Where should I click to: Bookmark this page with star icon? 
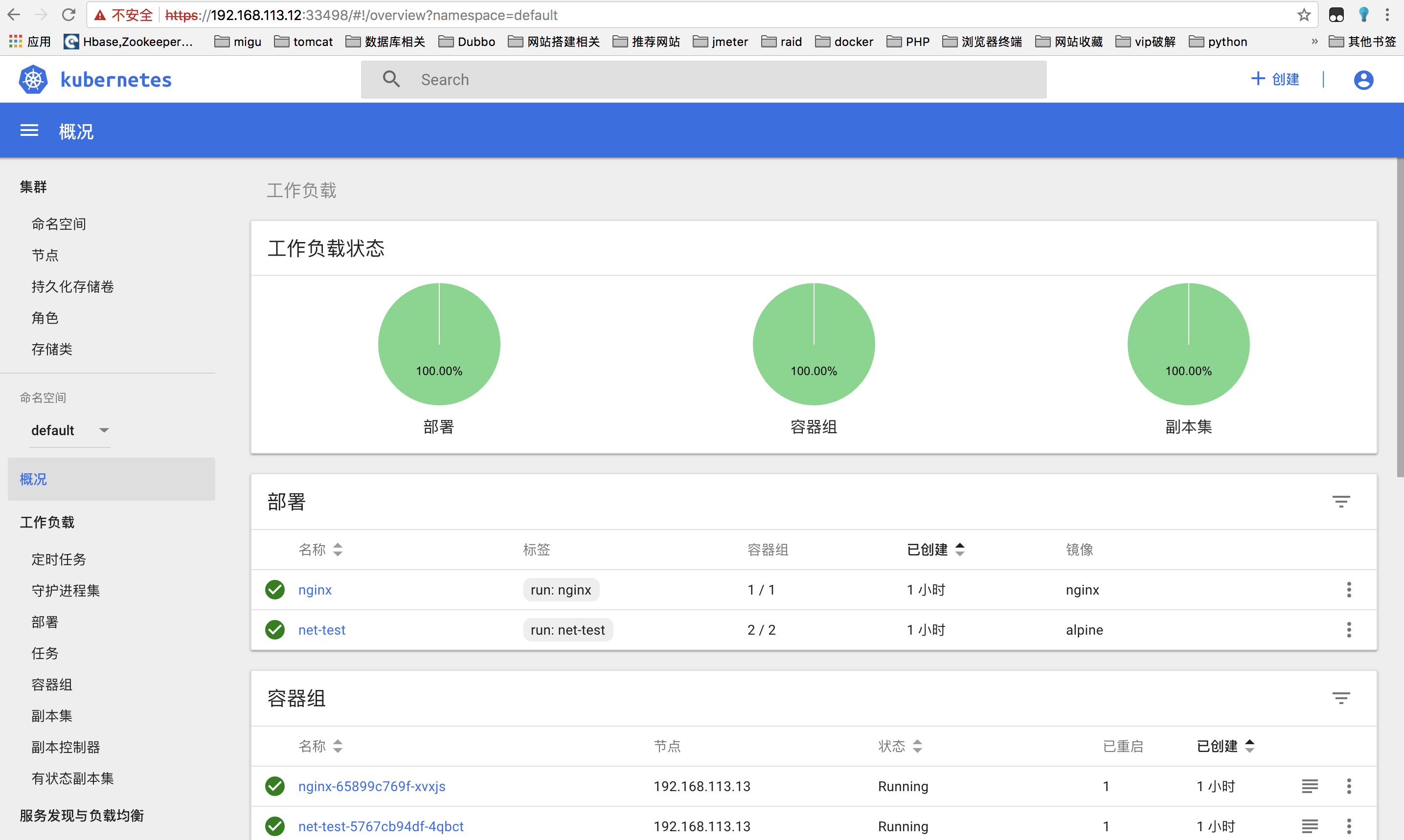[1304, 15]
